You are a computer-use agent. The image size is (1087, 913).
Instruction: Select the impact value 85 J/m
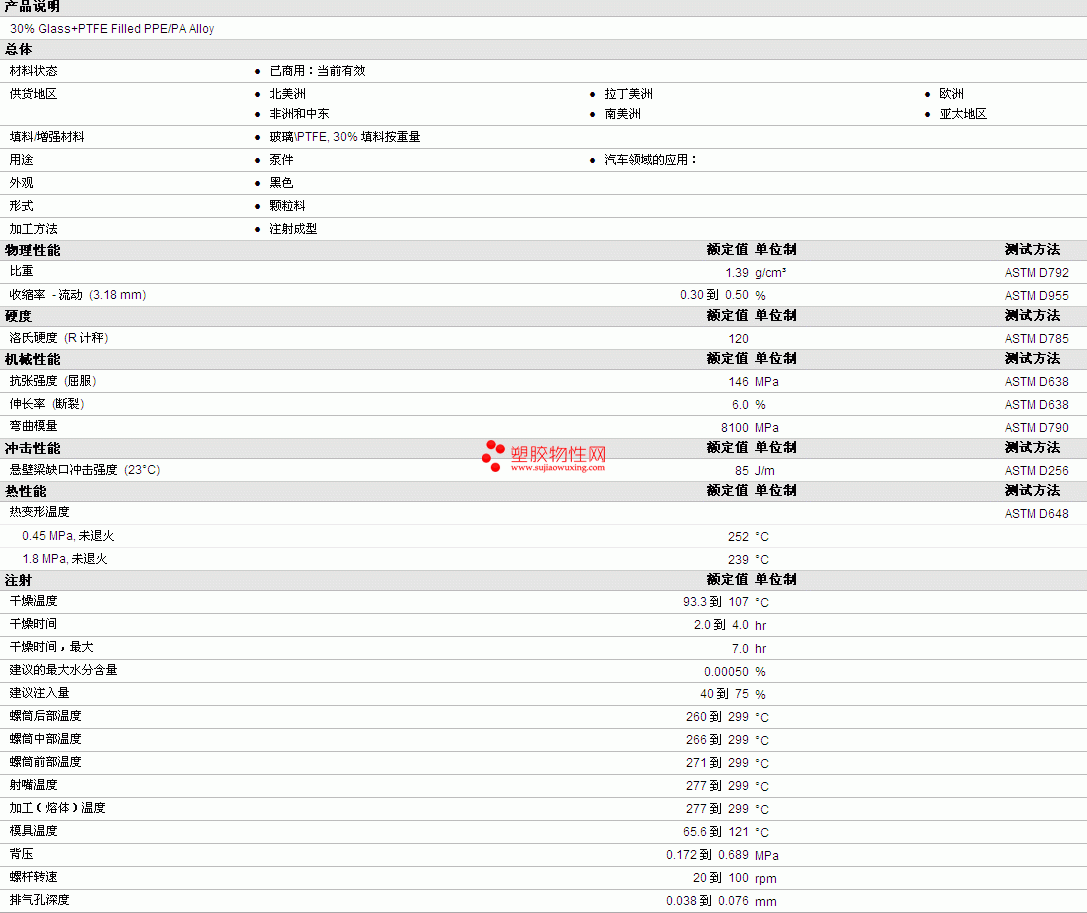[755, 471]
